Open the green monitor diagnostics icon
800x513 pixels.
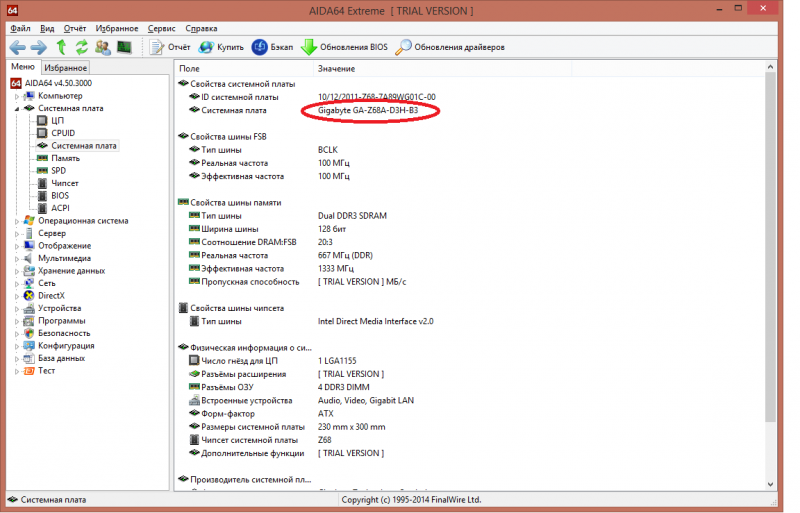point(124,47)
